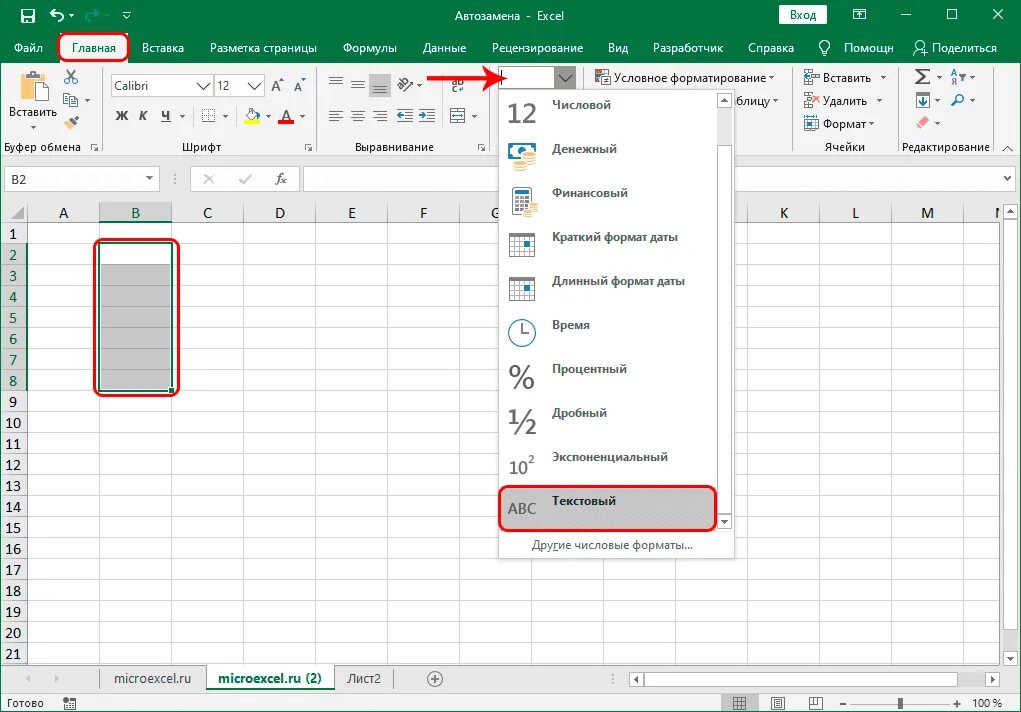This screenshot has height=712, width=1021.
Task: Toggle italic formatting (К)
Action: pos(143,116)
